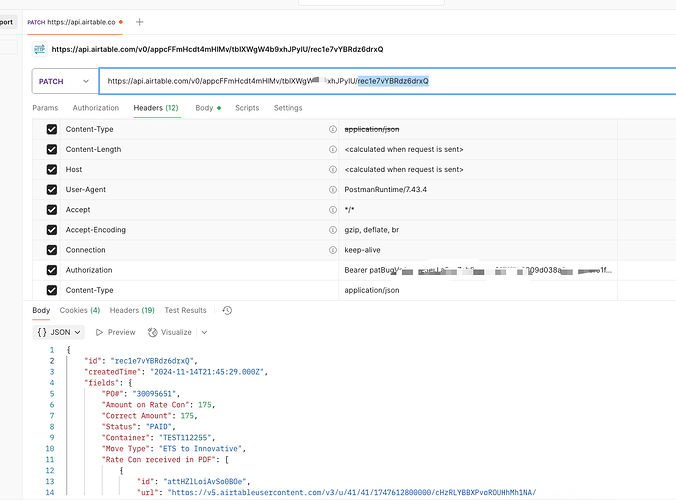Select the PATCH api.airtable.co request tab
This screenshot has width=676, height=500.
pyautogui.click(x=75, y=22)
